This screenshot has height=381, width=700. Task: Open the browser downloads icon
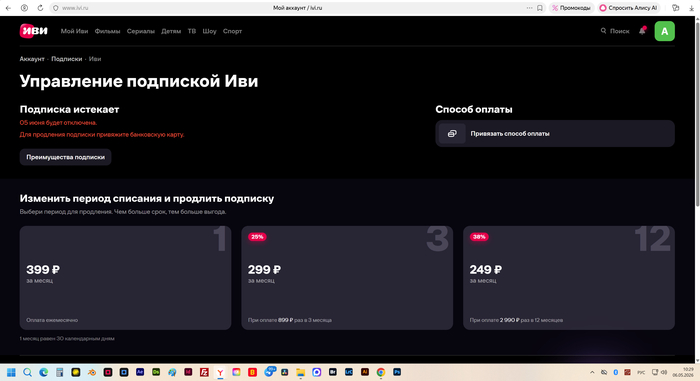point(692,8)
